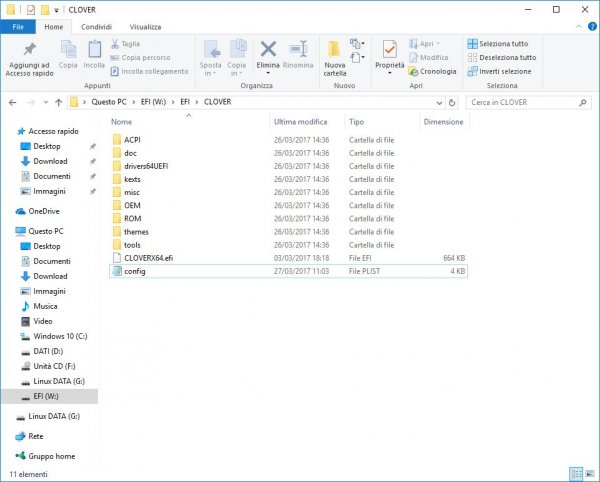Paste shortcut with Incolla collegamento
Image resolution: width=600 pixels, height=482 pixels.
coord(149,72)
